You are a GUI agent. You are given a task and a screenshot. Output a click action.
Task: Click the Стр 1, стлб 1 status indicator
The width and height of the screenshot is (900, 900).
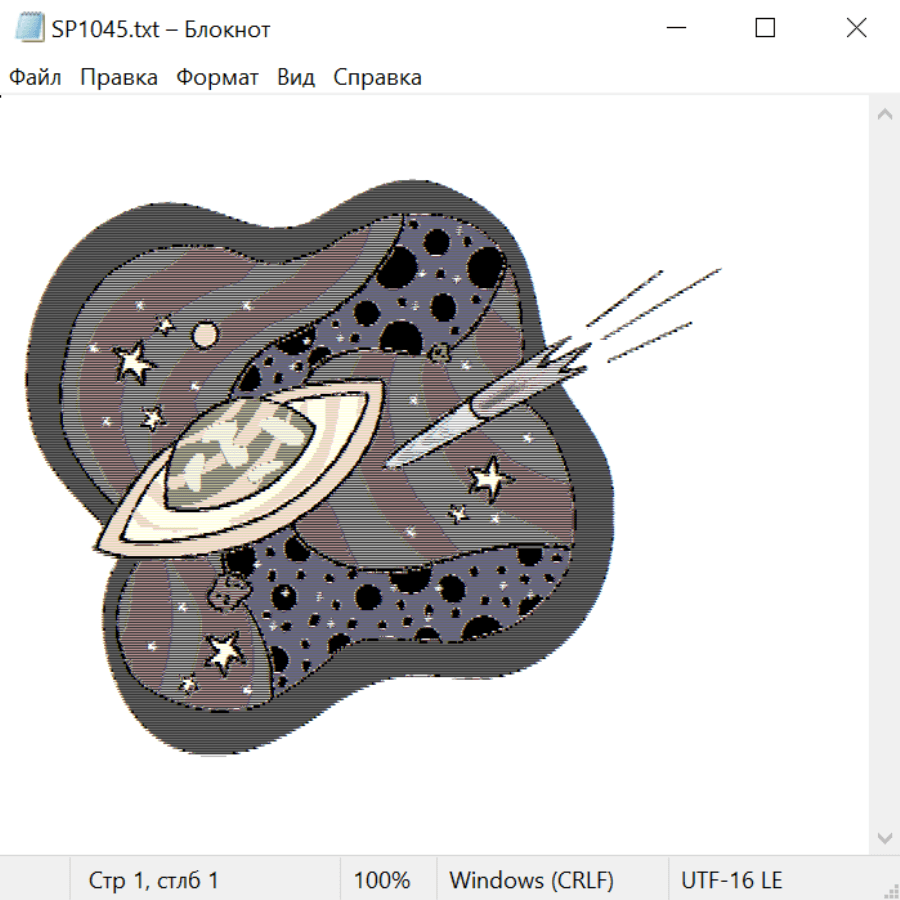[154, 881]
